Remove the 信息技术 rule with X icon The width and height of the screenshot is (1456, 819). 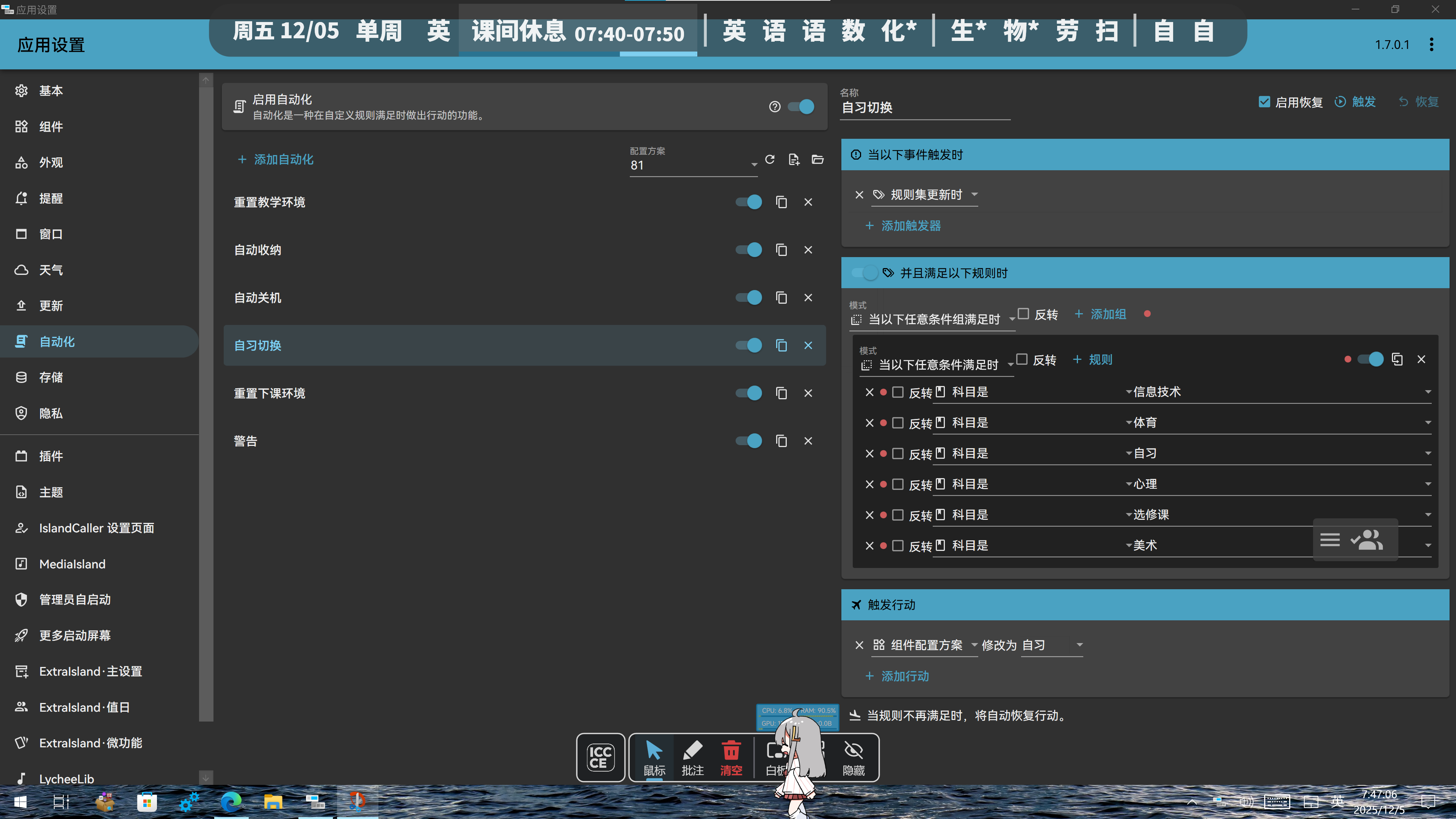click(869, 392)
